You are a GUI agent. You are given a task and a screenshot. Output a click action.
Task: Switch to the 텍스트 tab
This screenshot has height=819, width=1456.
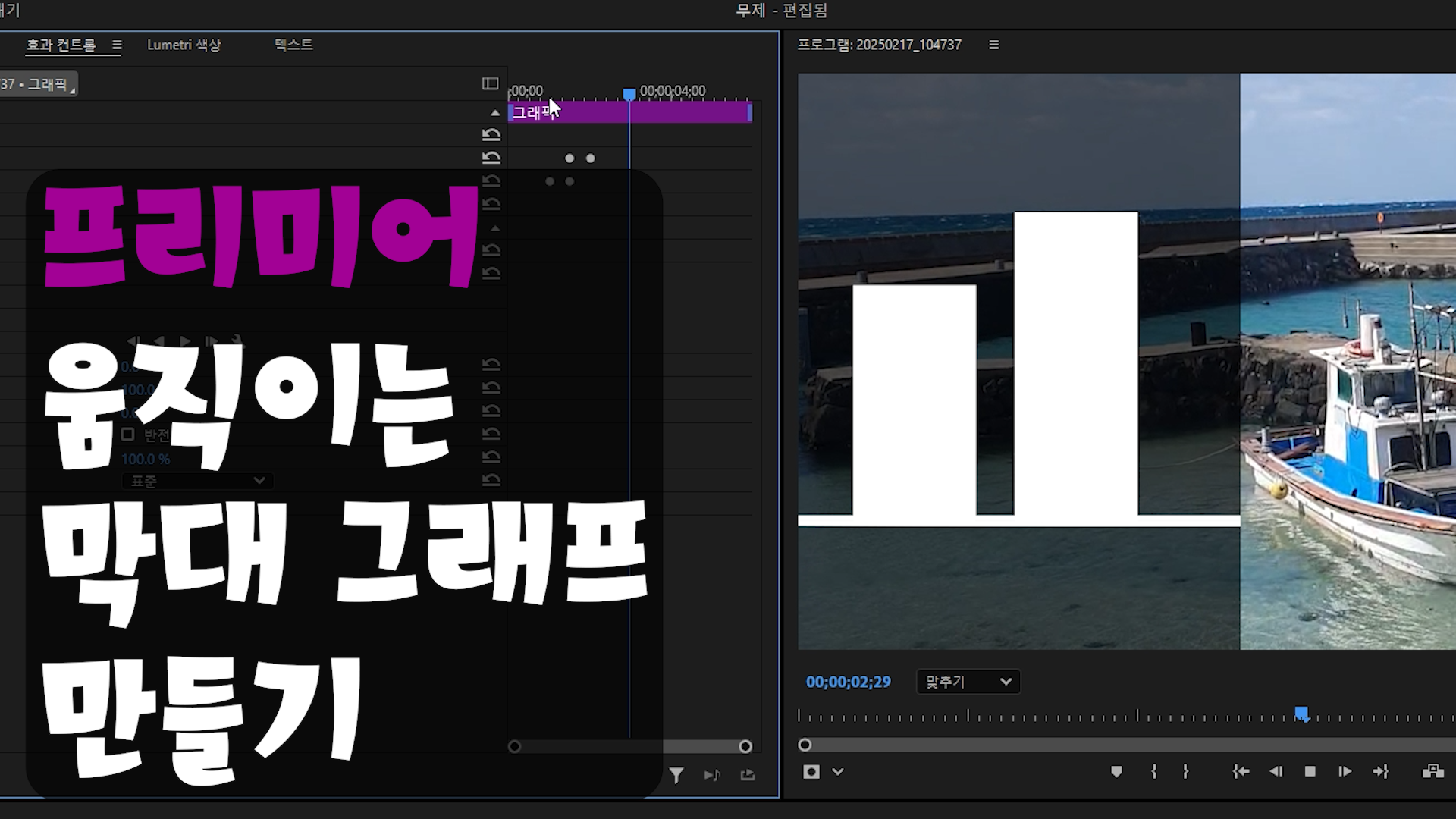(x=293, y=45)
